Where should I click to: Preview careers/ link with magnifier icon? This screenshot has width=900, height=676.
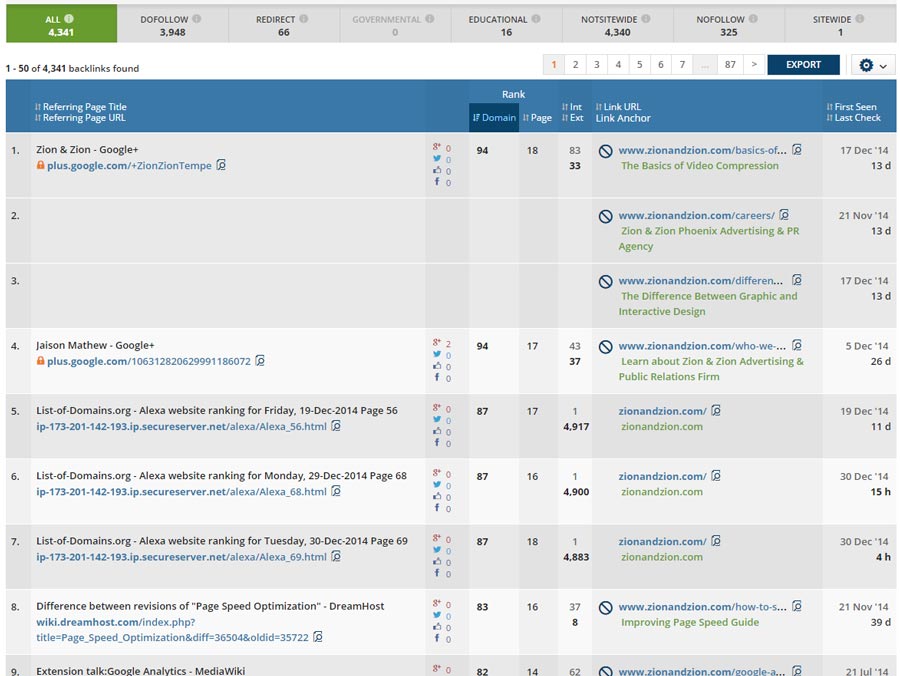pyautogui.click(x=784, y=215)
